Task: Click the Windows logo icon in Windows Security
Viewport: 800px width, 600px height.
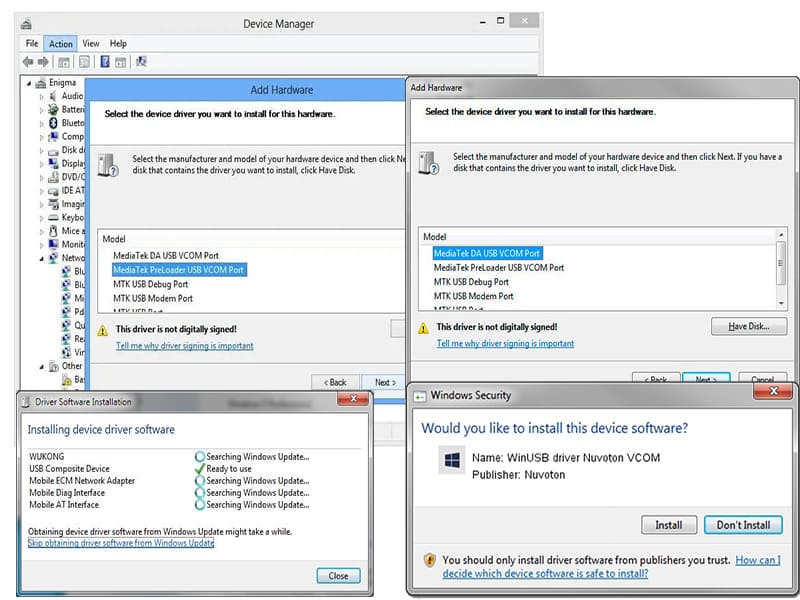Action: (452, 461)
